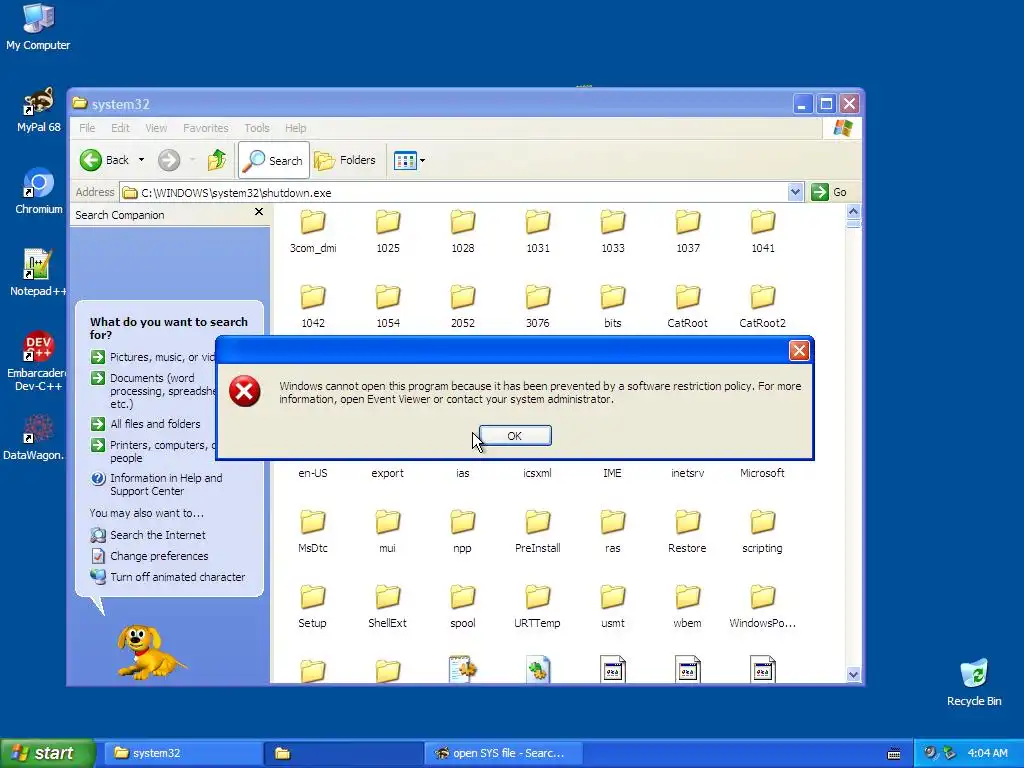Open DataWagon desktop shortcut
The width and height of the screenshot is (1024, 768).
(x=33, y=437)
